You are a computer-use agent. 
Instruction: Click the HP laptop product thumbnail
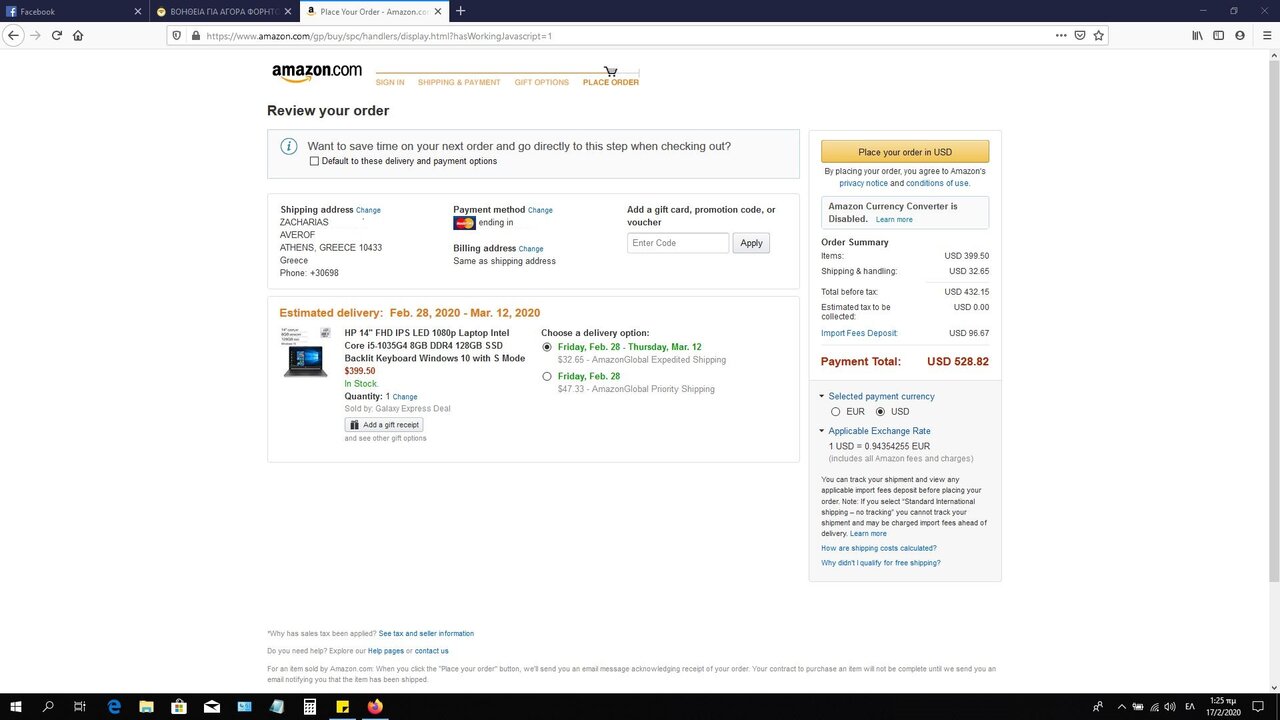(306, 352)
